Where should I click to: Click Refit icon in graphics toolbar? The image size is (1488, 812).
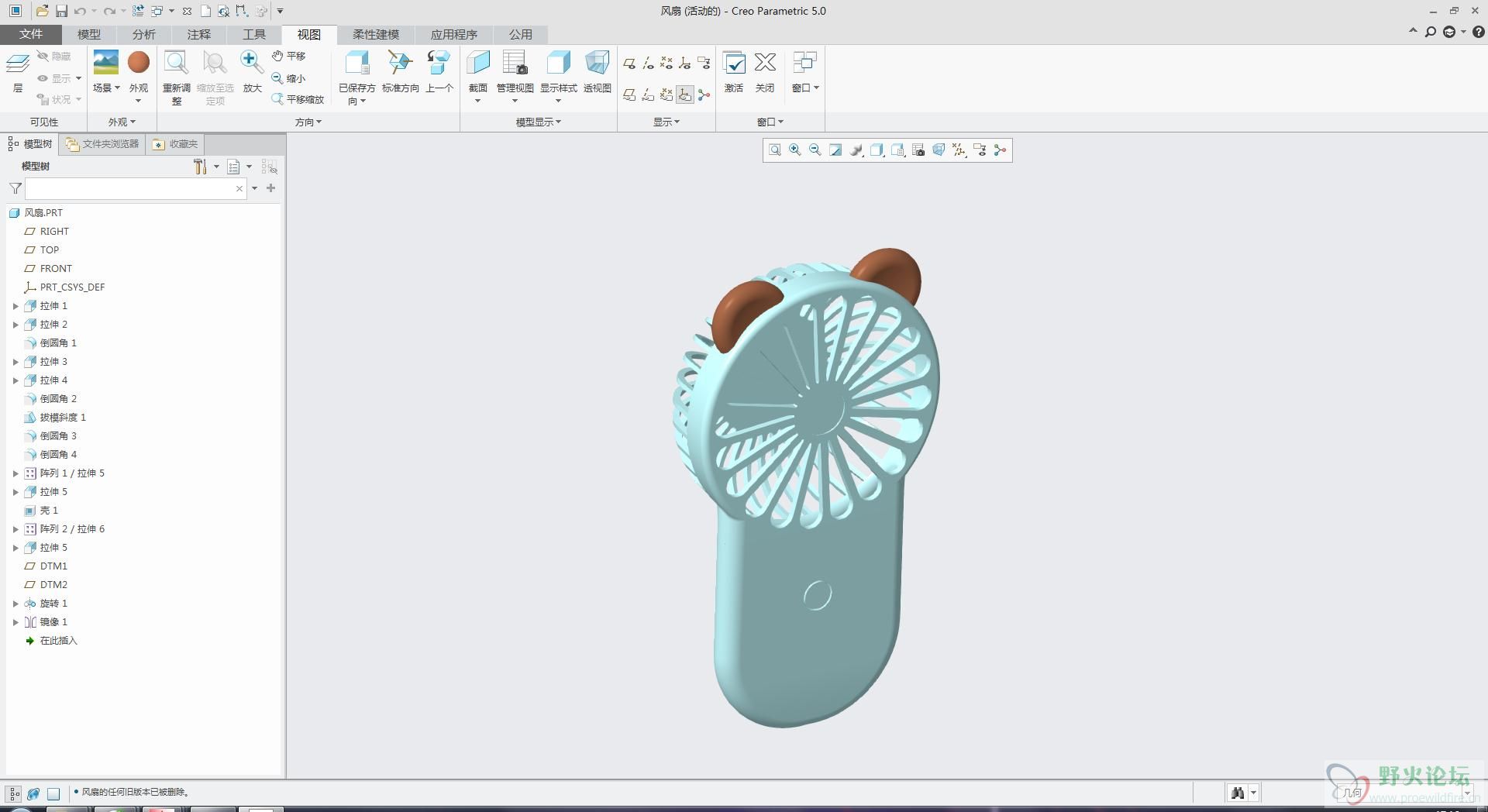[774, 150]
